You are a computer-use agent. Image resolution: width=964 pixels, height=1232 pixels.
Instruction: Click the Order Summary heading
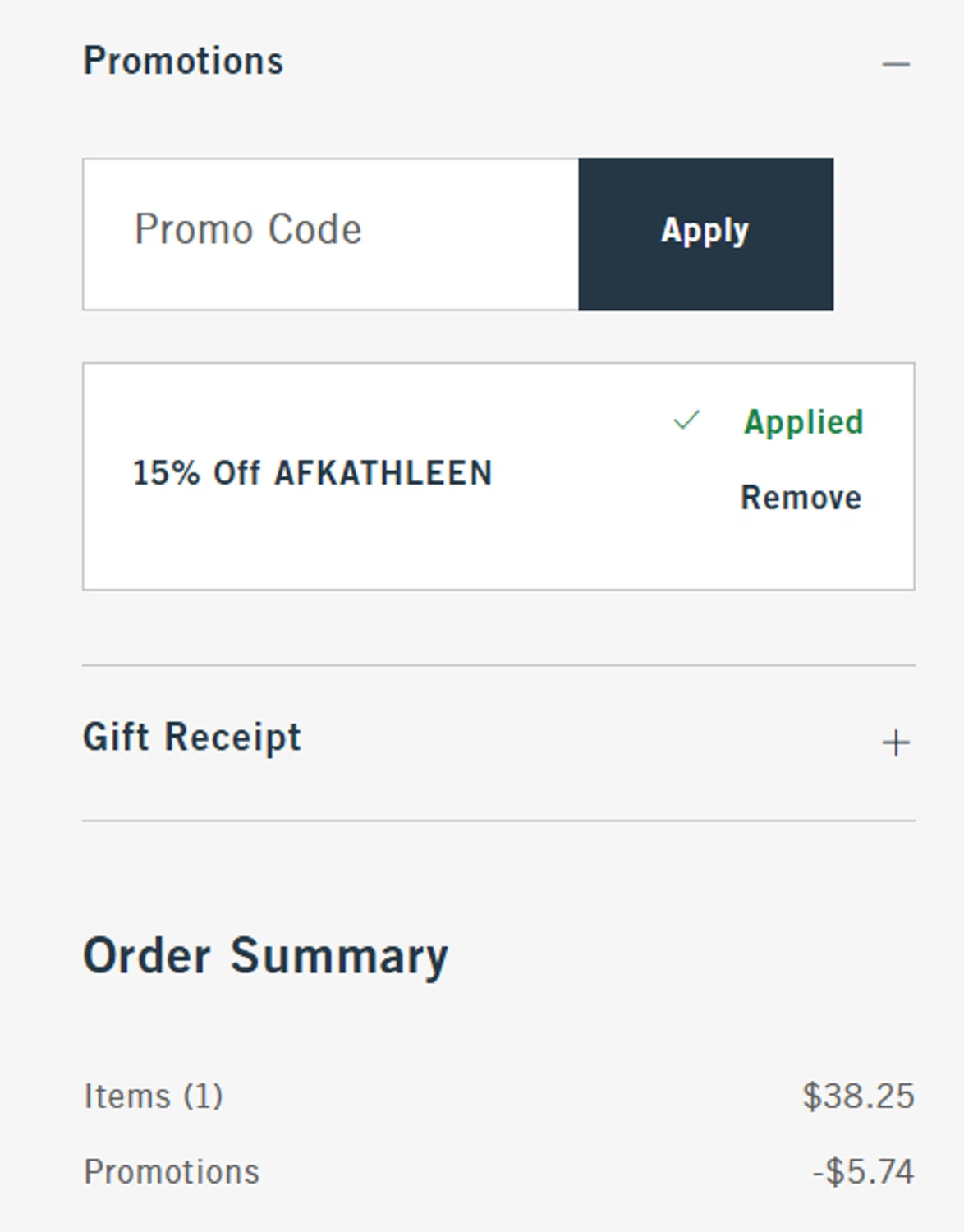tap(265, 956)
